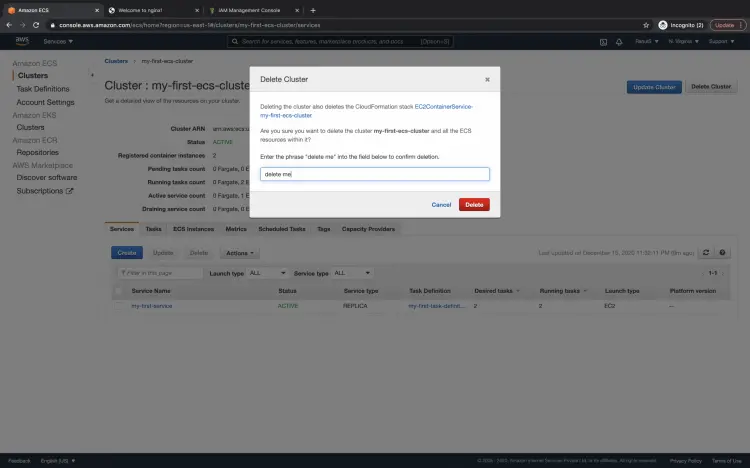Open Account Settings in the sidebar

tap(45, 102)
